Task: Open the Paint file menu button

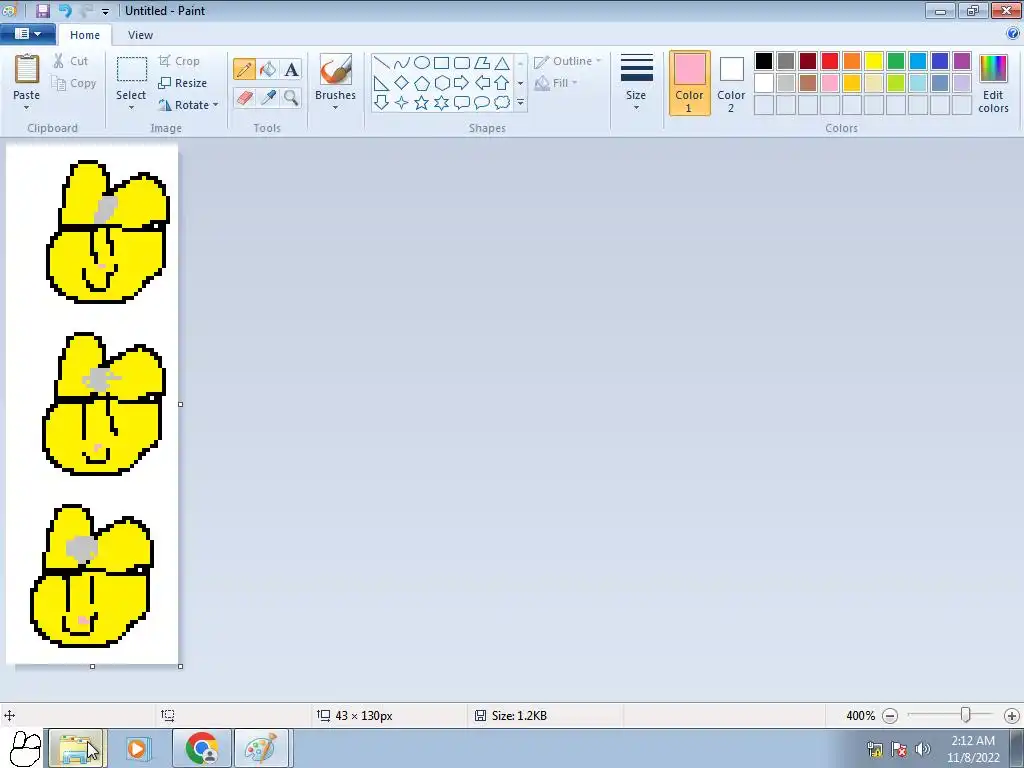Action: coord(27,34)
